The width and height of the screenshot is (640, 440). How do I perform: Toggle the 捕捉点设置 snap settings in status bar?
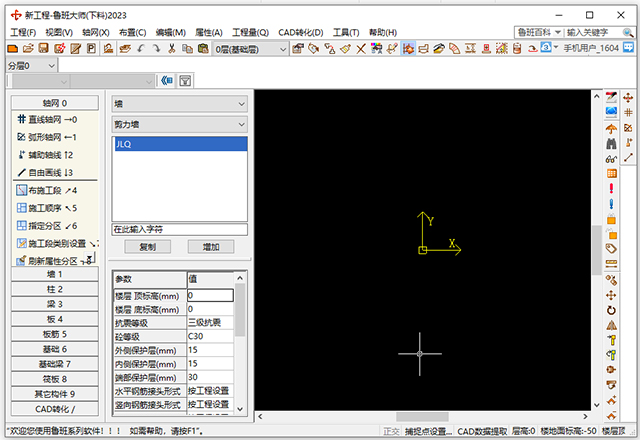(x=428, y=431)
